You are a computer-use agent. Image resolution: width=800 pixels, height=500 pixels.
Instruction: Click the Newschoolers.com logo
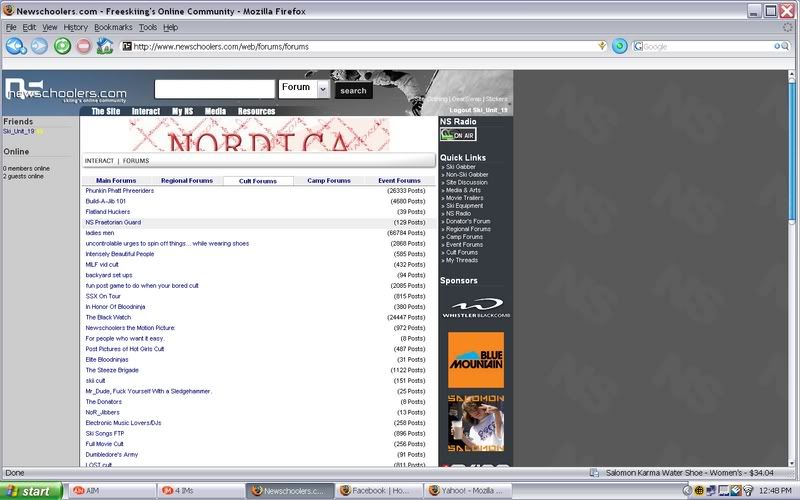click(x=65, y=91)
